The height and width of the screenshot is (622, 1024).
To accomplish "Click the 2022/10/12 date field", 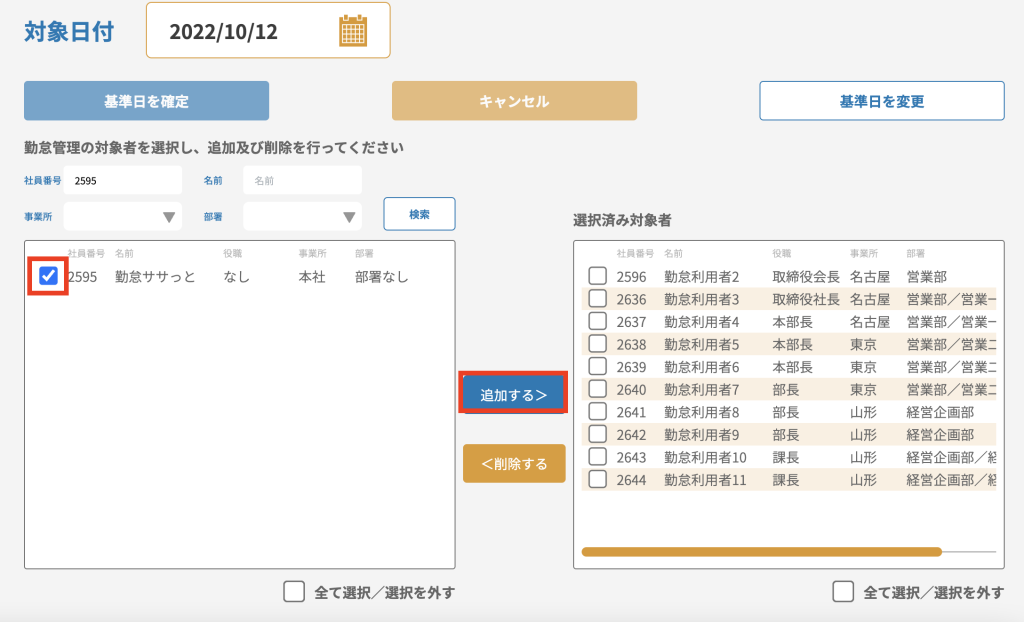I will coord(268,31).
